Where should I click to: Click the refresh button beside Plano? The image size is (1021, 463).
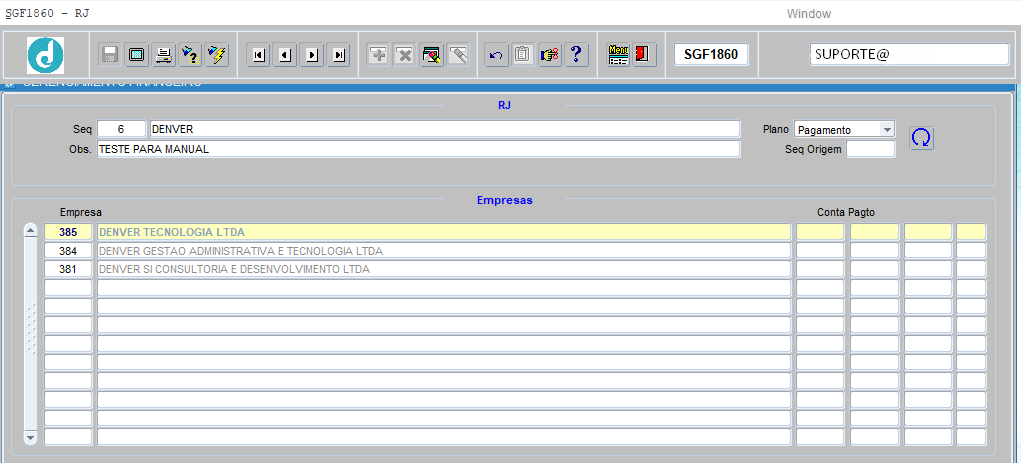tap(921, 138)
